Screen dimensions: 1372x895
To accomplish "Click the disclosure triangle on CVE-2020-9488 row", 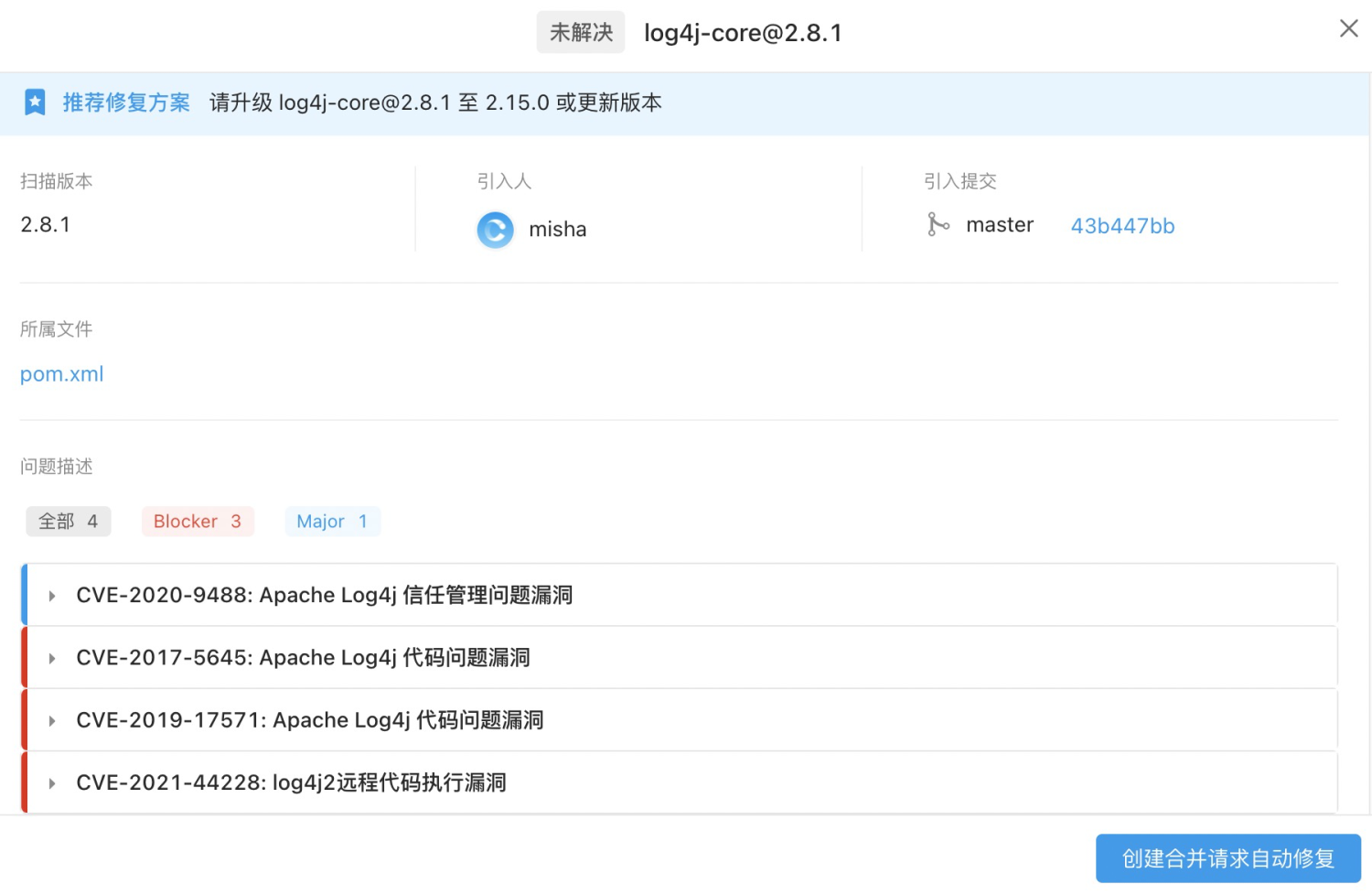I will coord(51,595).
